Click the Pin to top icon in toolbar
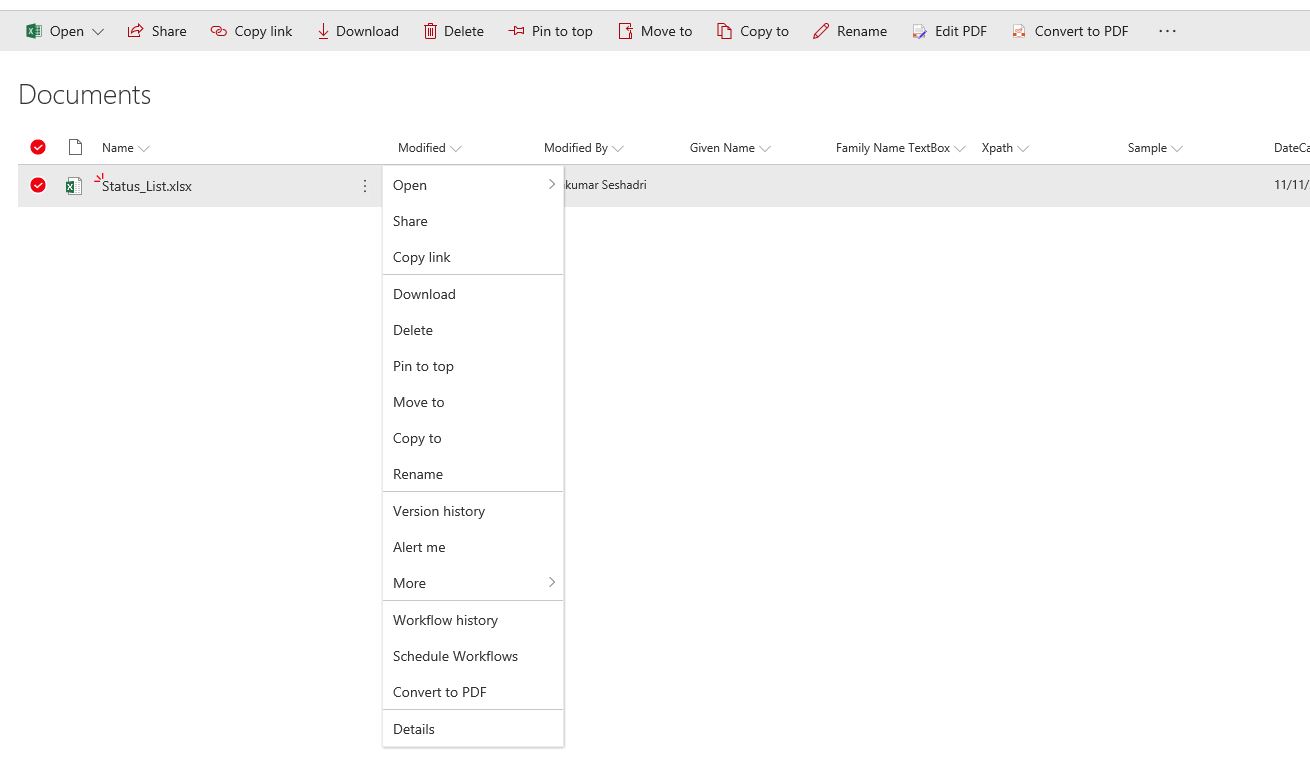The width and height of the screenshot is (1310, 772). (516, 31)
